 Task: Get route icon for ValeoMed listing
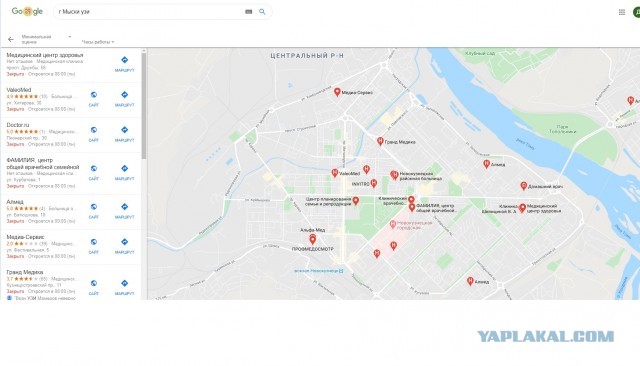(x=124, y=95)
